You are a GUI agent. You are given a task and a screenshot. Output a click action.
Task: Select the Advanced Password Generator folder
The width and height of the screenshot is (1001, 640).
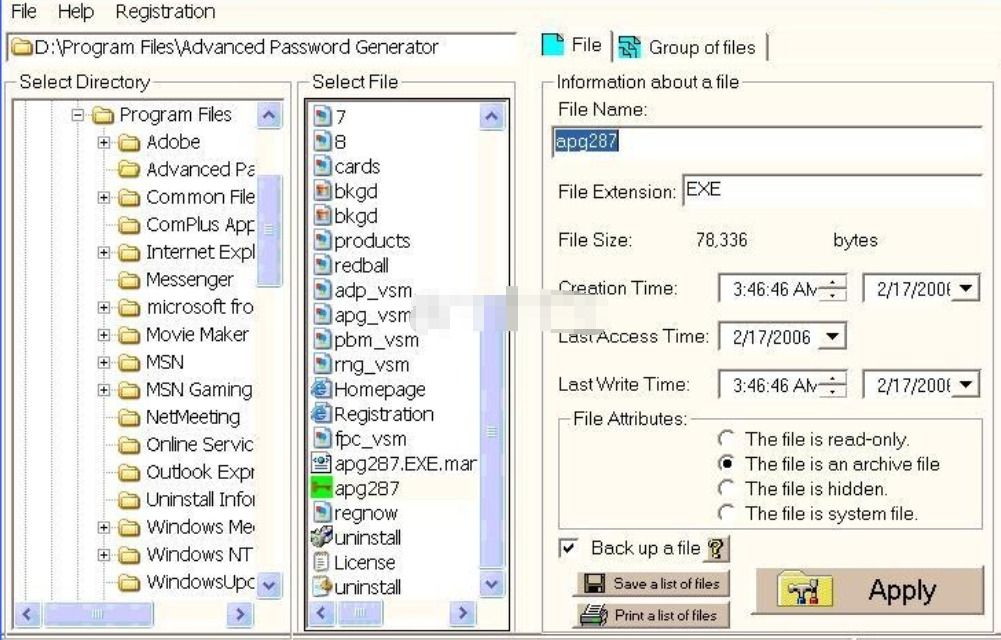coord(186,170)
